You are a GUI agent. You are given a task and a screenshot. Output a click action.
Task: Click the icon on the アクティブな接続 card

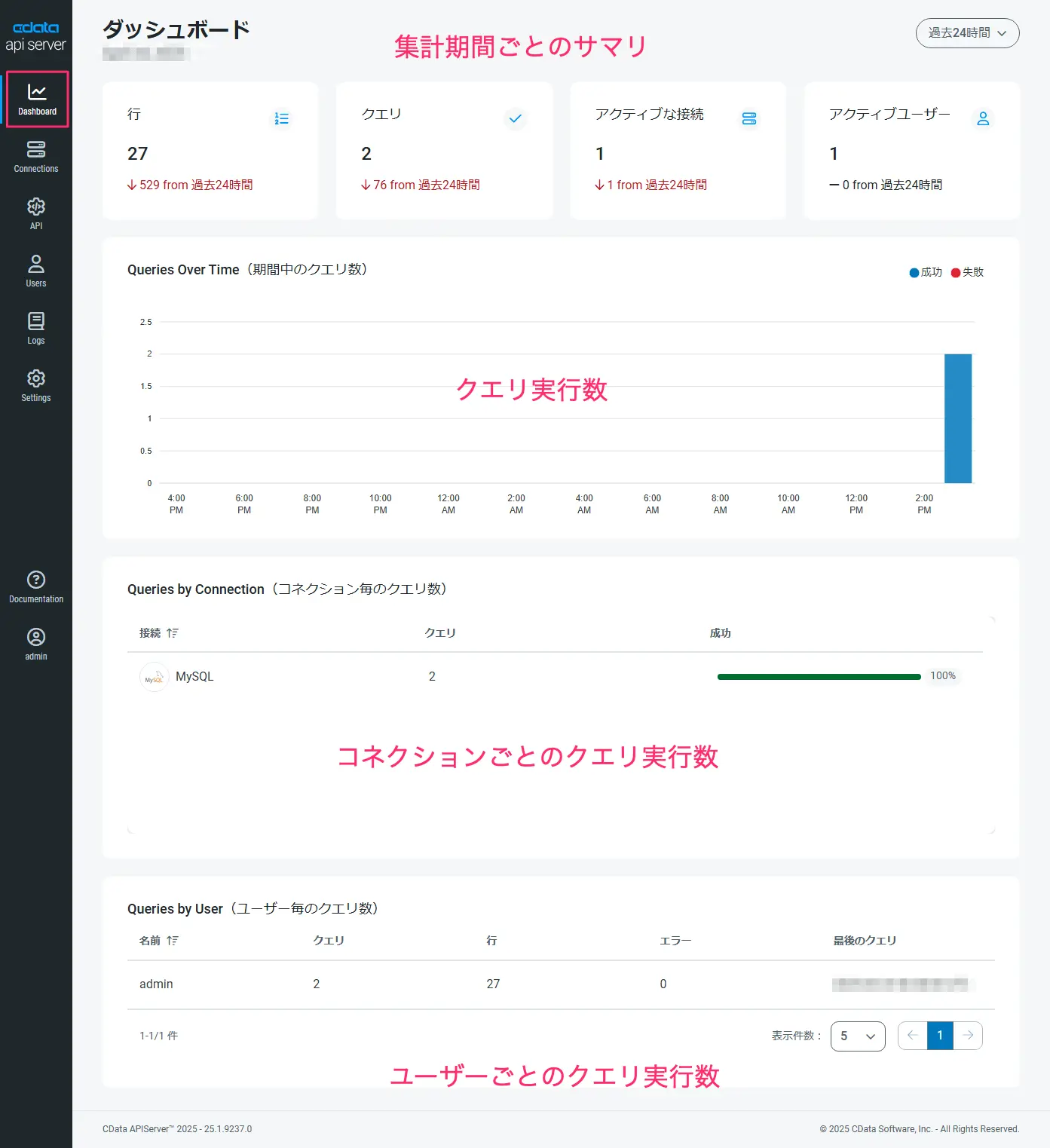pos(749,118)
